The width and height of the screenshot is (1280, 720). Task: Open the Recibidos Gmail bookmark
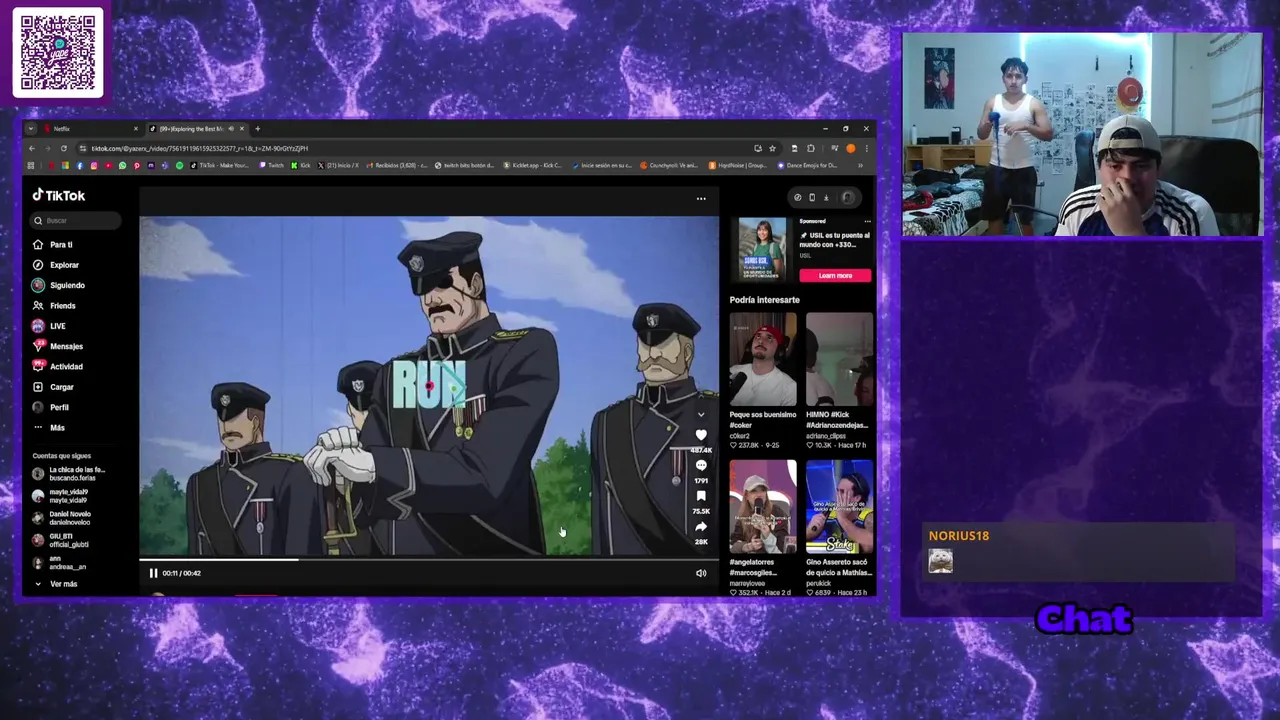click(x=396, y=165)
